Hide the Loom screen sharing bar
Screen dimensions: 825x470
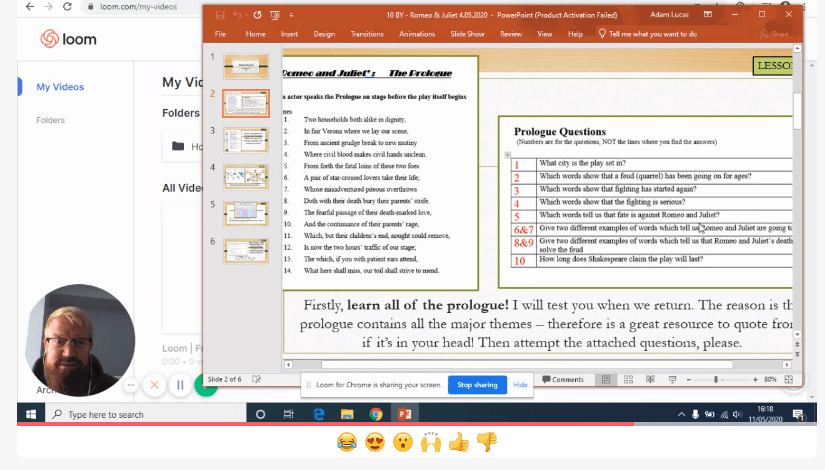pyautogui.click(x=520, y=384)
